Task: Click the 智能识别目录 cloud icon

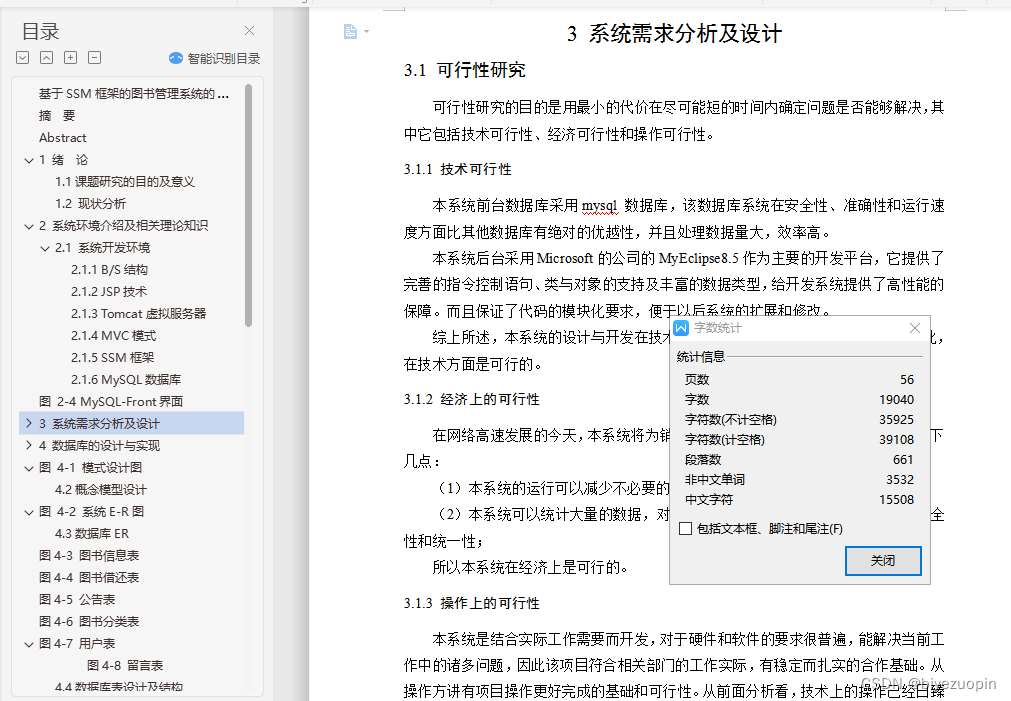Action: (x=176, y=58)
